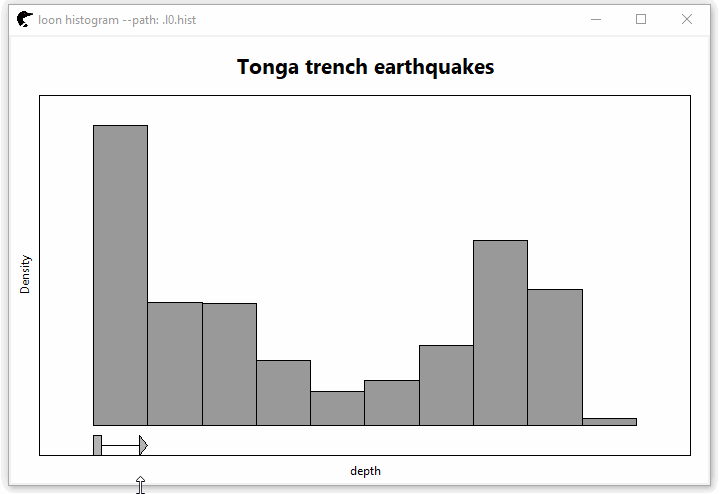Select the fourth histogram bar from left

[283, 393]
